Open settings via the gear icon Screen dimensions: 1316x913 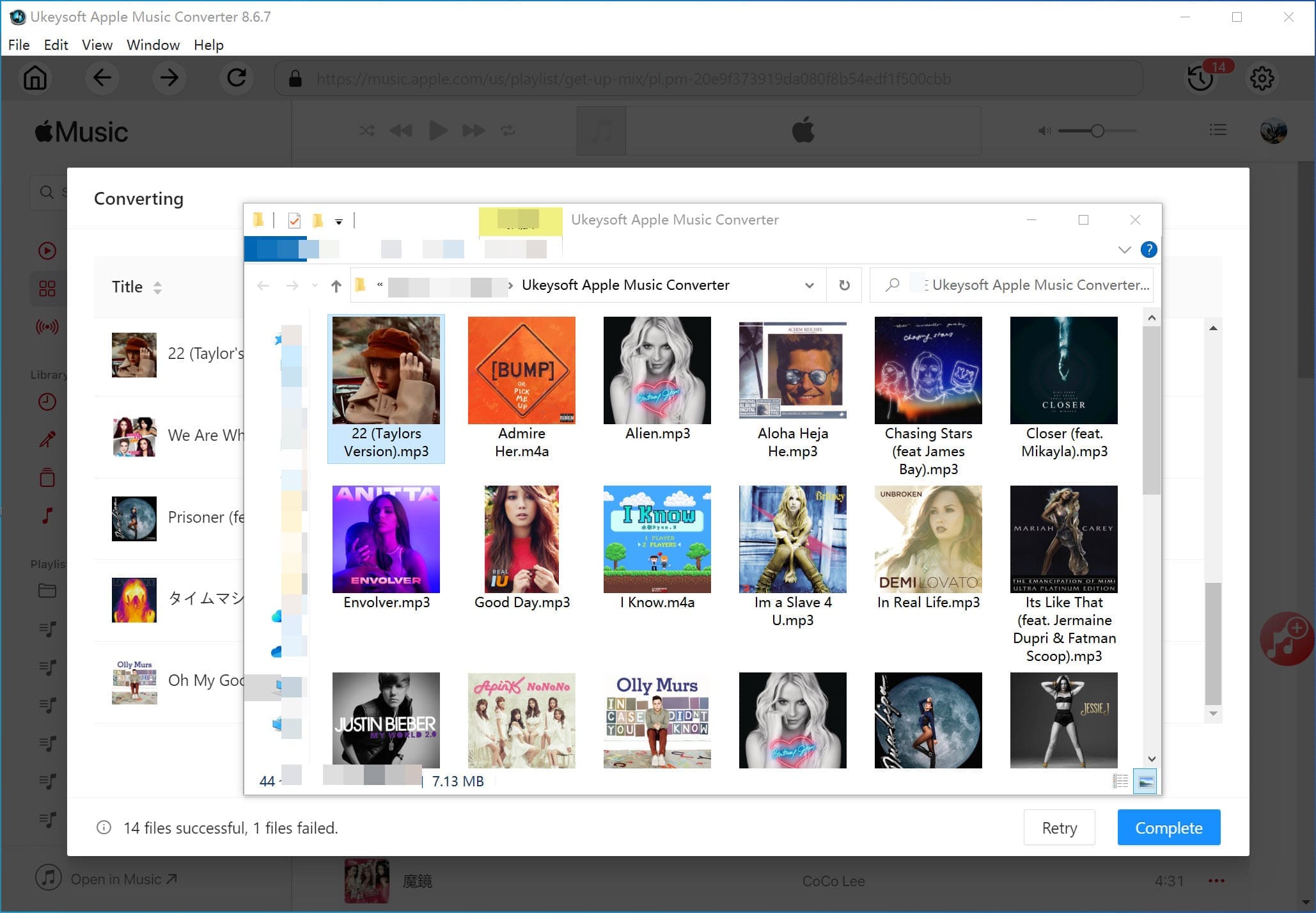(x=1262, y=78)
